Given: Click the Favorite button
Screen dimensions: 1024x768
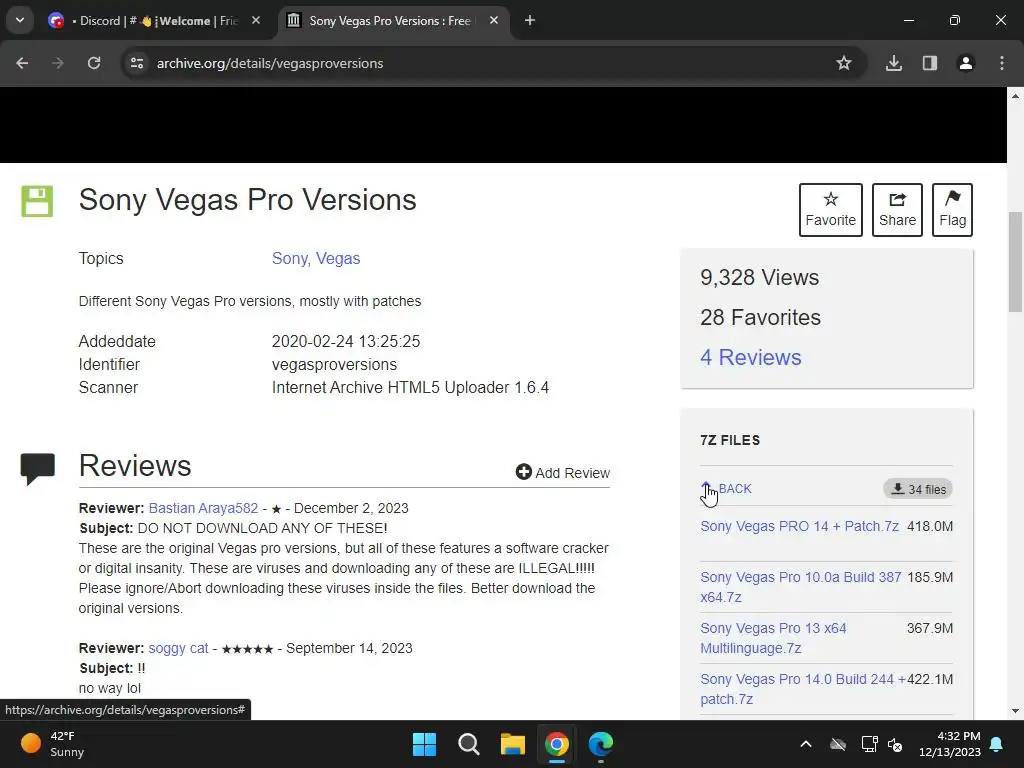Looking at the screenshot, I should coord(831,210).
